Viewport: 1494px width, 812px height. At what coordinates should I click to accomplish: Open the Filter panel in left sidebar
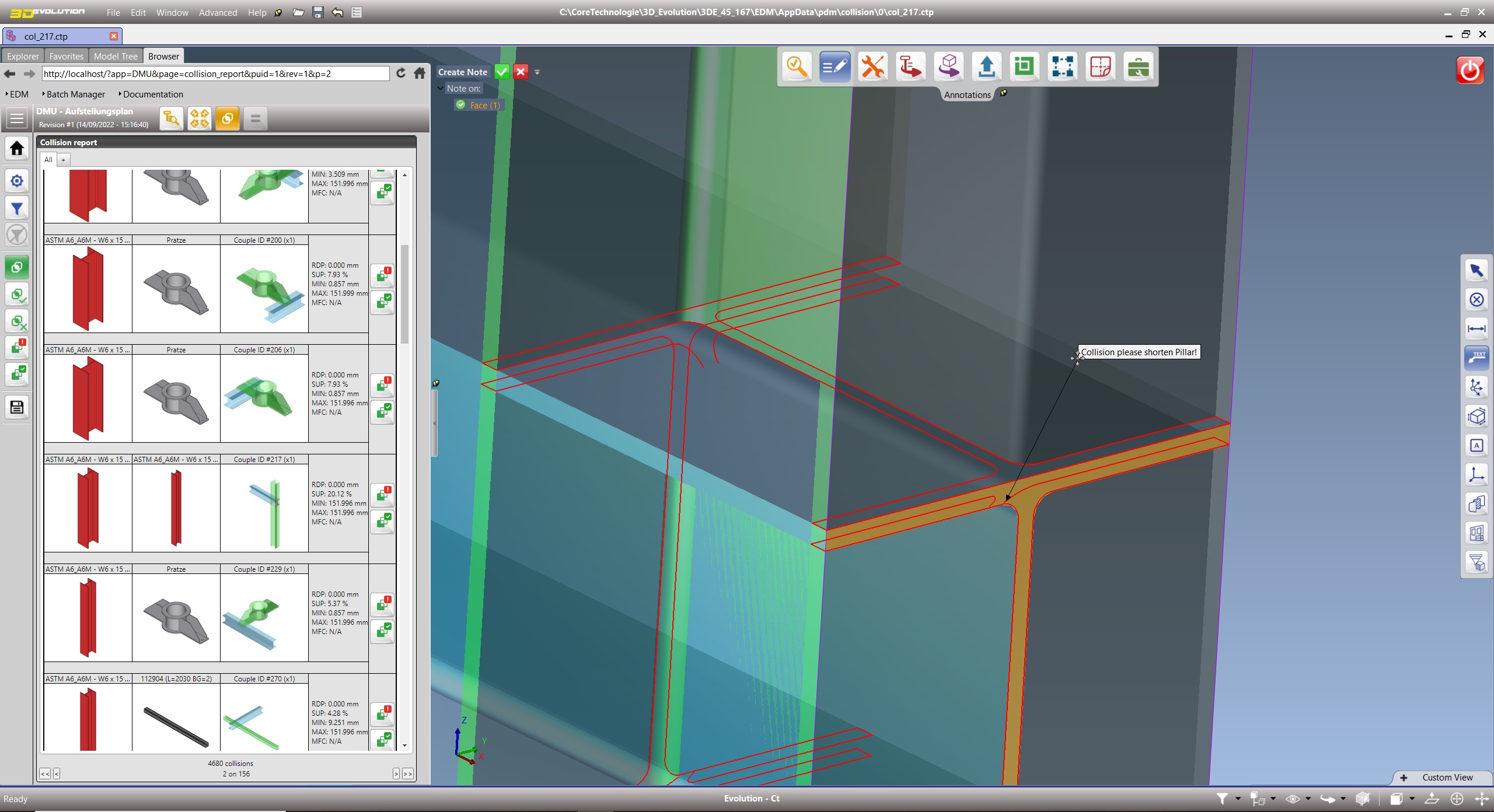tap(17, 208)
